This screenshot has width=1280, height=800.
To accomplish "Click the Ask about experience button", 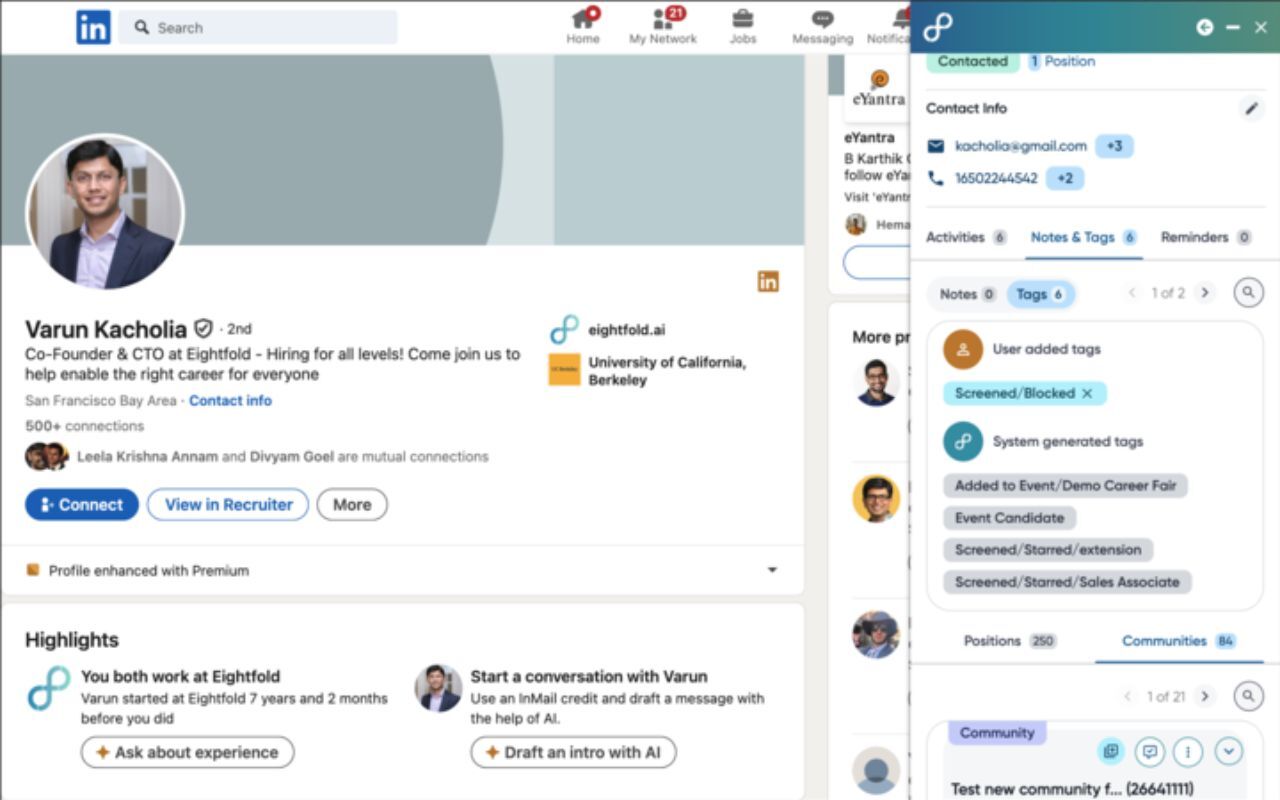I will click(187, 752).
